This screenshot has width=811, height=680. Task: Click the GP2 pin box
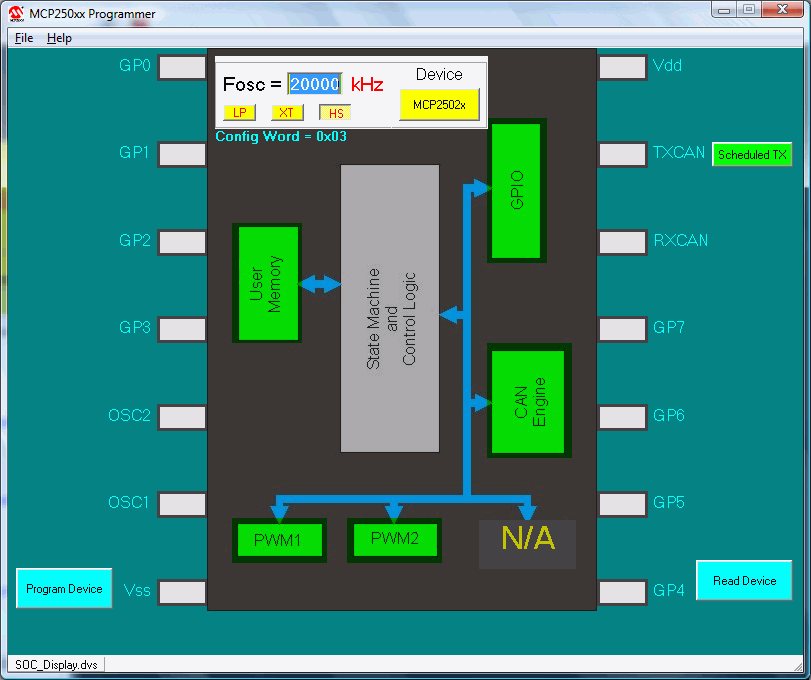(x=182, y=243)
